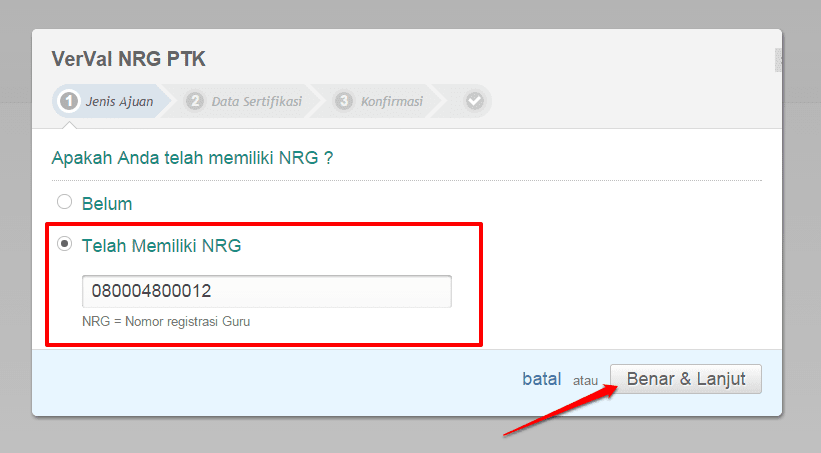Click the VerVal NRG PTK dialog title
The image size is (821, 453).
point(128,59)
